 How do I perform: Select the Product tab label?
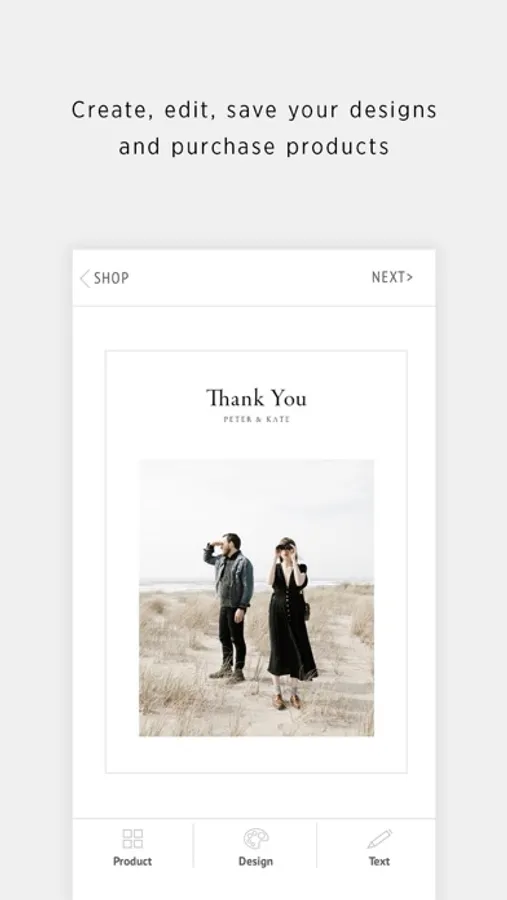[x=133, y=861]
